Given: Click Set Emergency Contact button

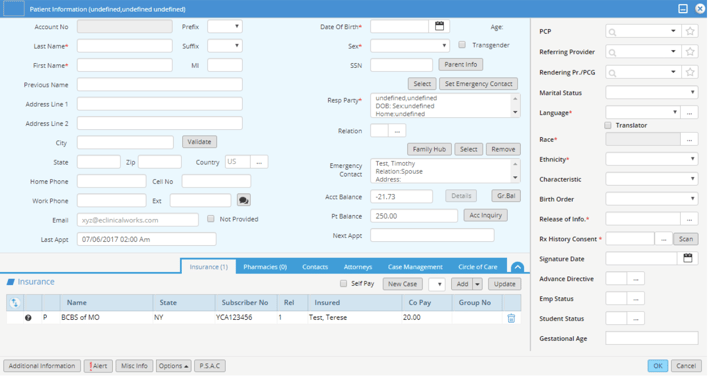Looking at the screenshot, I should (478, 84).
